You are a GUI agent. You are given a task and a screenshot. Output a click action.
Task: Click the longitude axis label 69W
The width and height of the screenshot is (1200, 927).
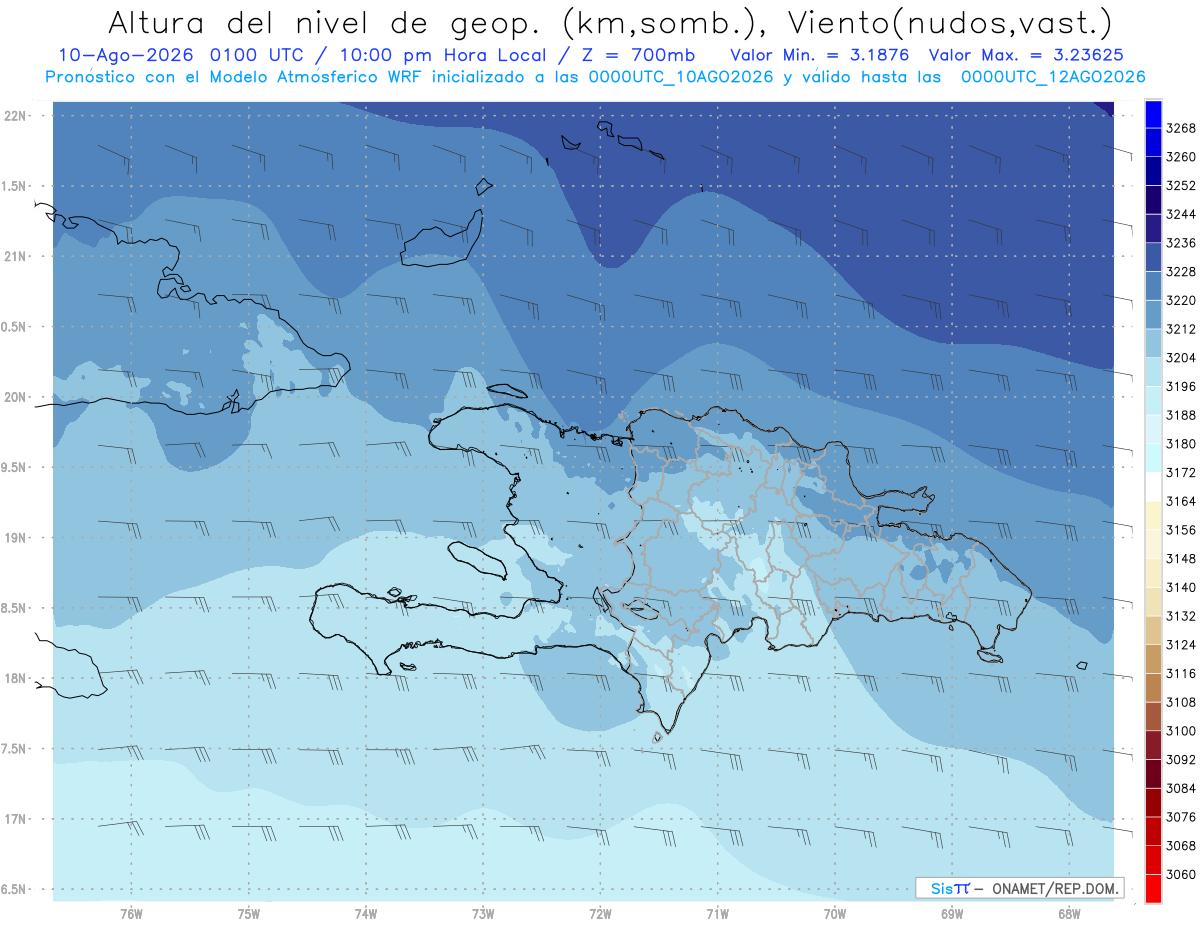pos(952,914)
